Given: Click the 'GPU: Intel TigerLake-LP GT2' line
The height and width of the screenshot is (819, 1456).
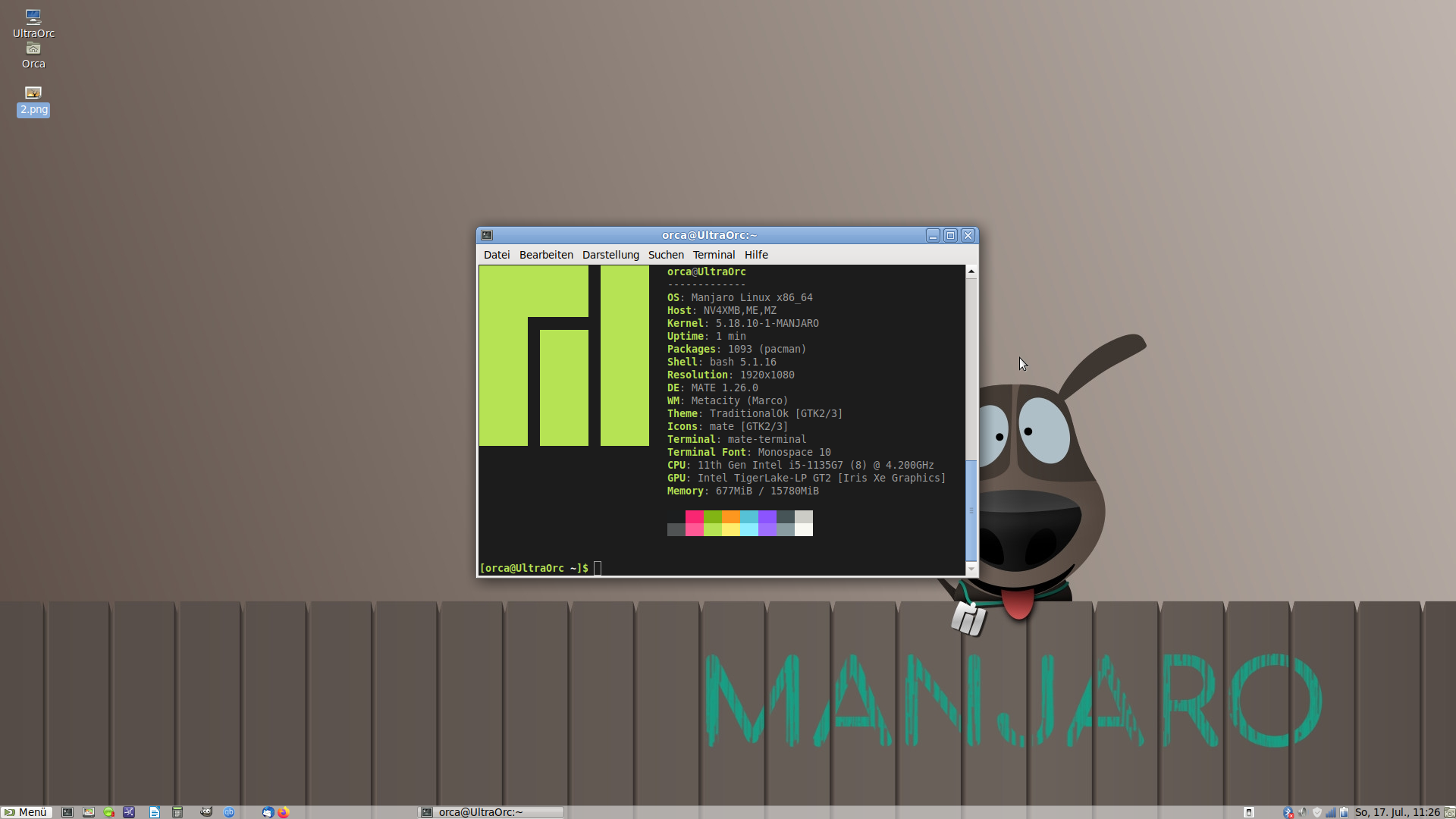Looking at the screenshot, I should (806, 478).
